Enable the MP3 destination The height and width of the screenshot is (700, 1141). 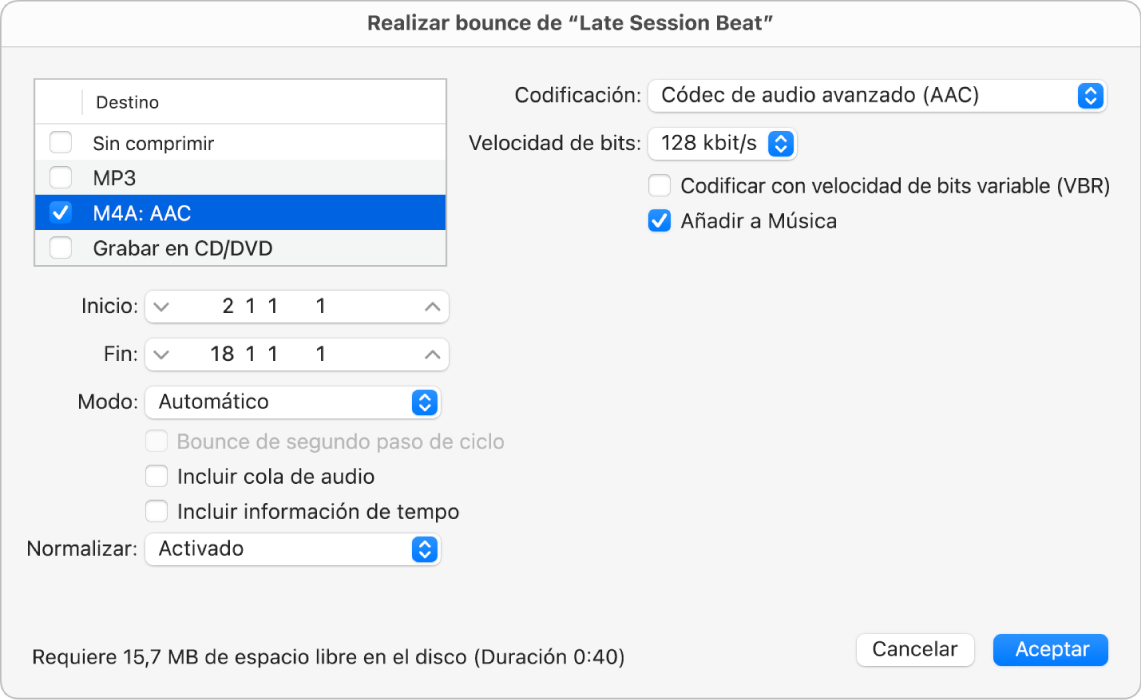(60, 177)
